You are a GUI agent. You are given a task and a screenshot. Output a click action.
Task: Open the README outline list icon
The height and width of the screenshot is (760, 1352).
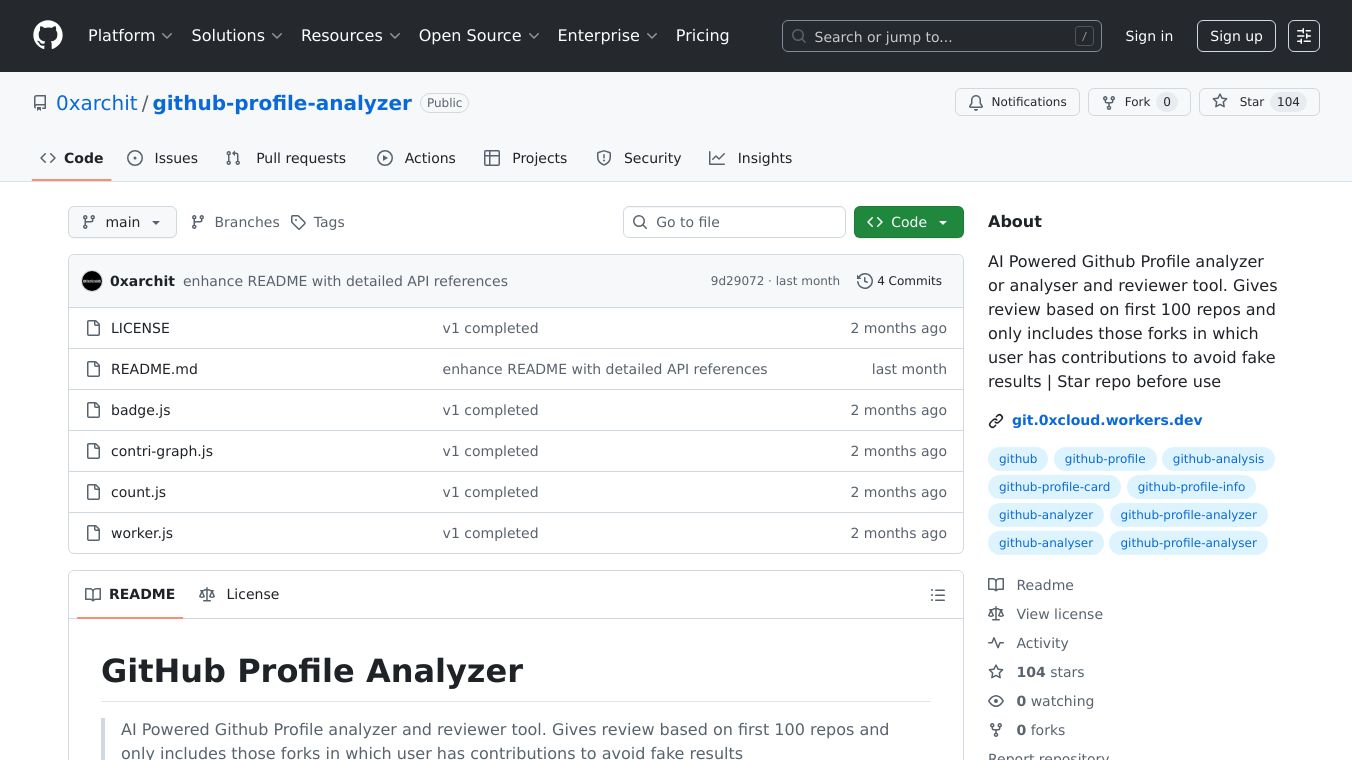(937, 595)
